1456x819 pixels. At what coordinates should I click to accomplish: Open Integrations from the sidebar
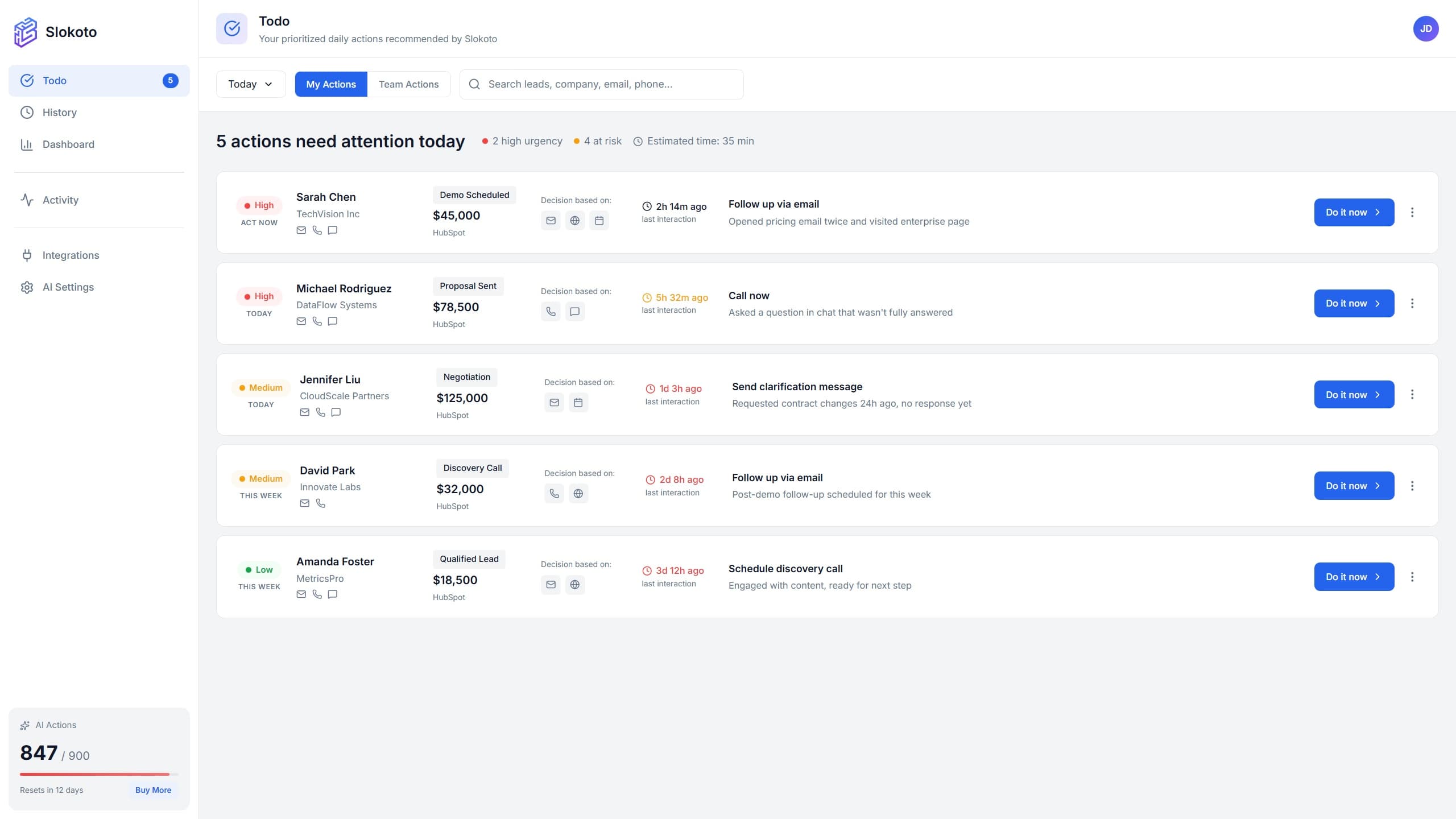(70, 255)
